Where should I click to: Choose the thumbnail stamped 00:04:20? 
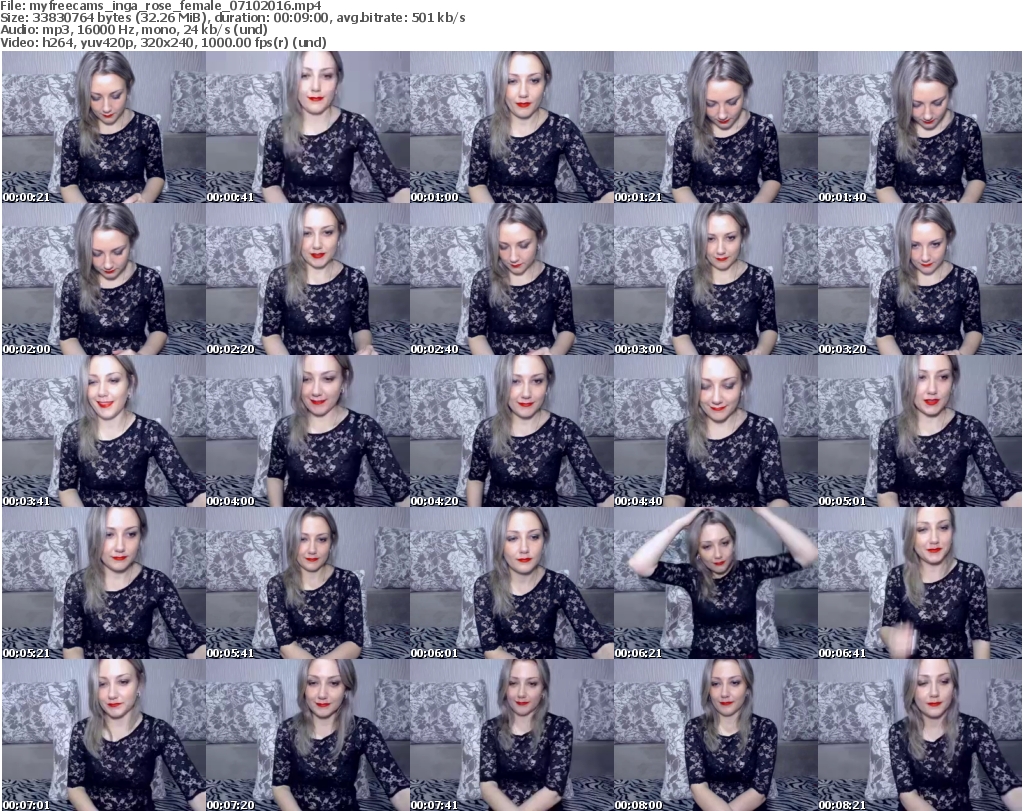click(x=511, y=431)
